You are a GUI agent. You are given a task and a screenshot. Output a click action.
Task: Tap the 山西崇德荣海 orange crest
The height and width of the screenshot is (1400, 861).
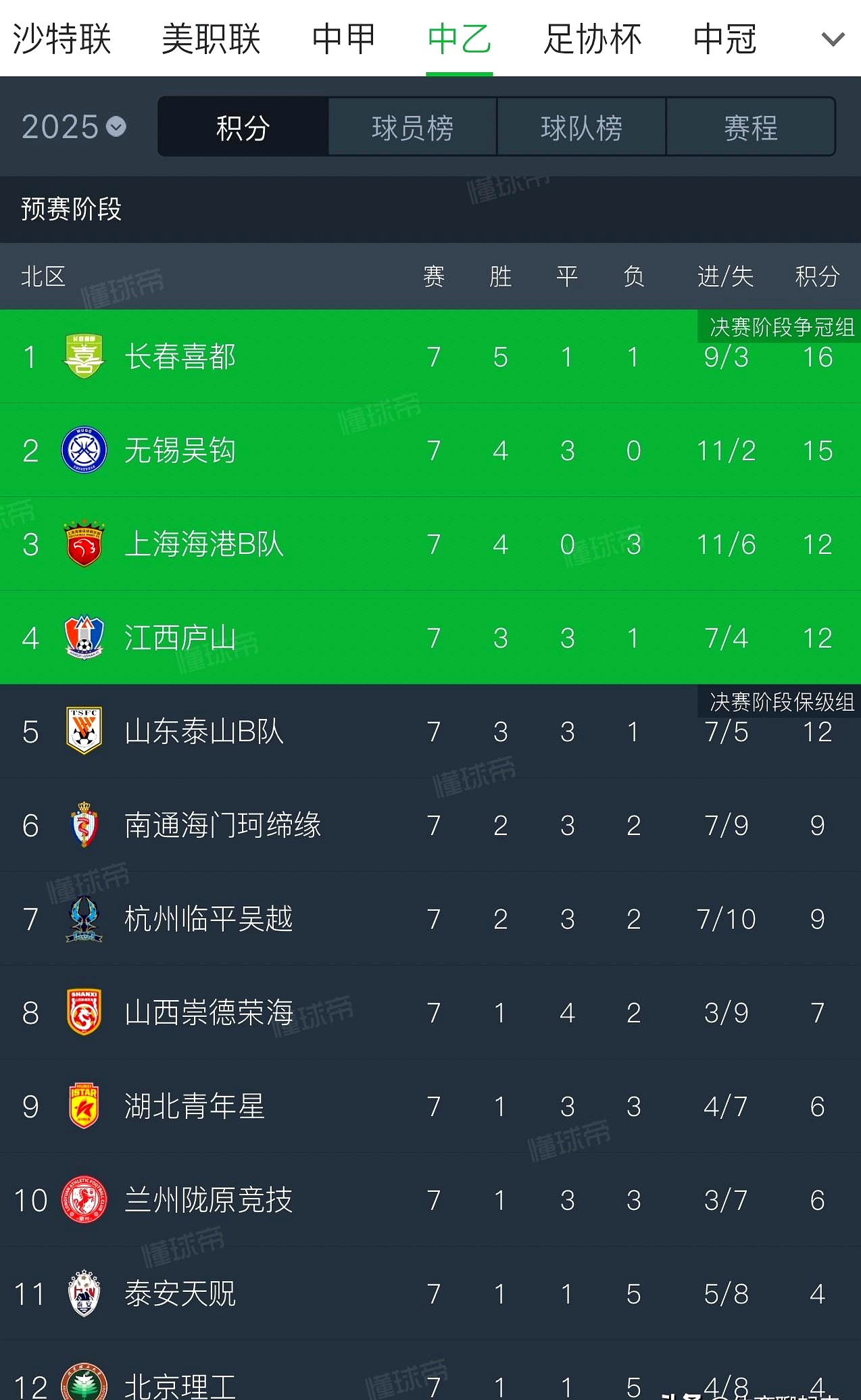84,1011
